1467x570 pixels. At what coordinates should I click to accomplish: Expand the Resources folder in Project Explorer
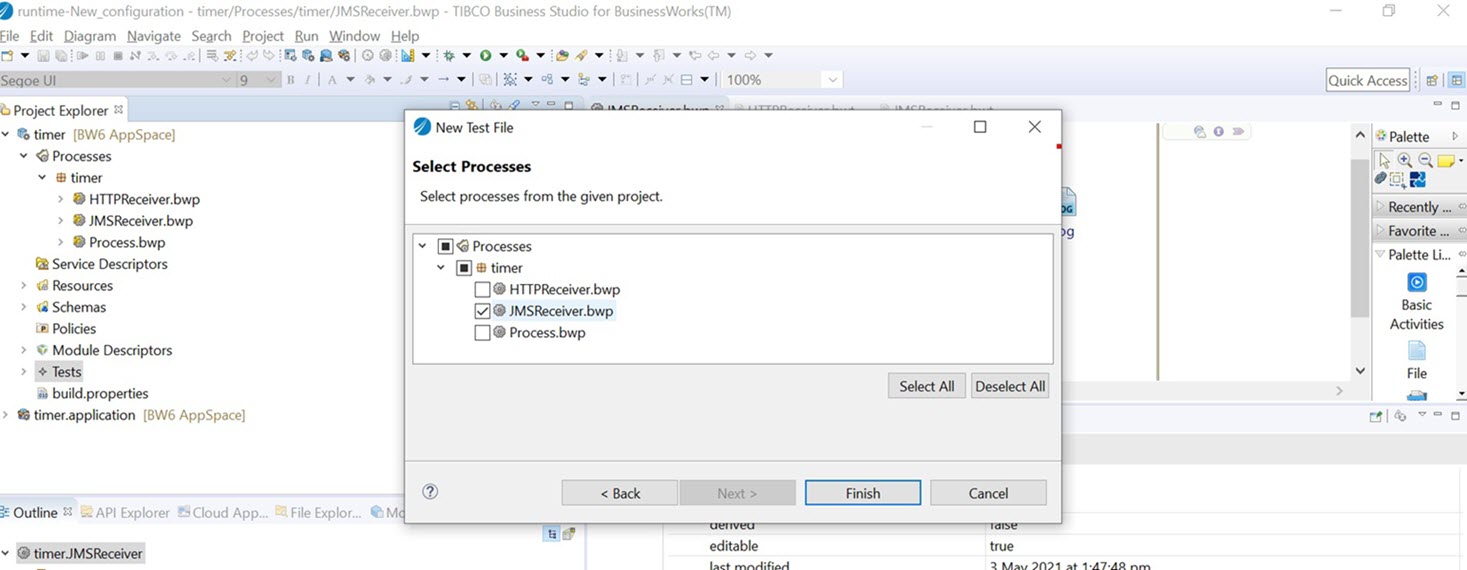[x=24, y=286]
